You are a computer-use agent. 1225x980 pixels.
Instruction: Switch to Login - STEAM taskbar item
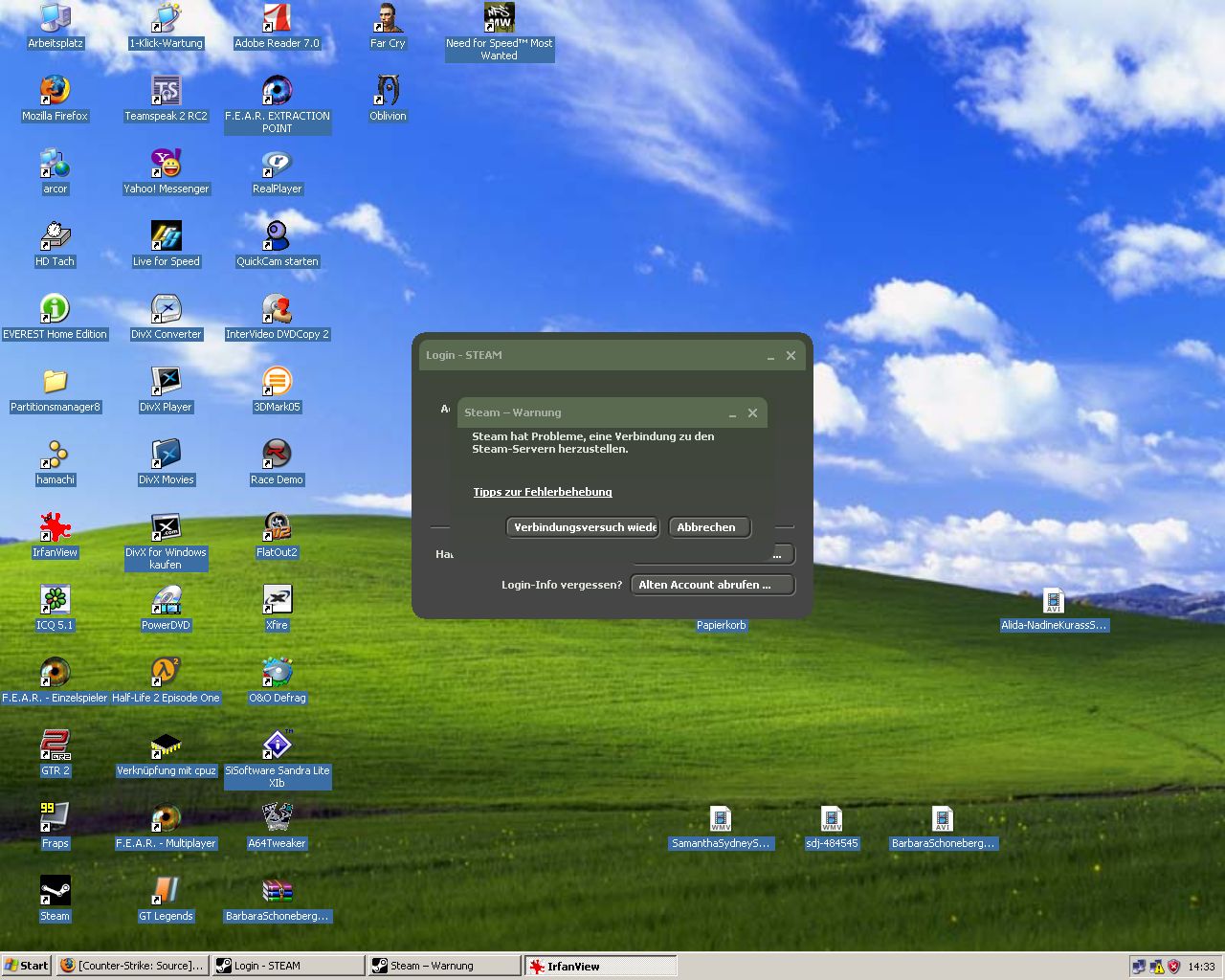click(288, 966)
